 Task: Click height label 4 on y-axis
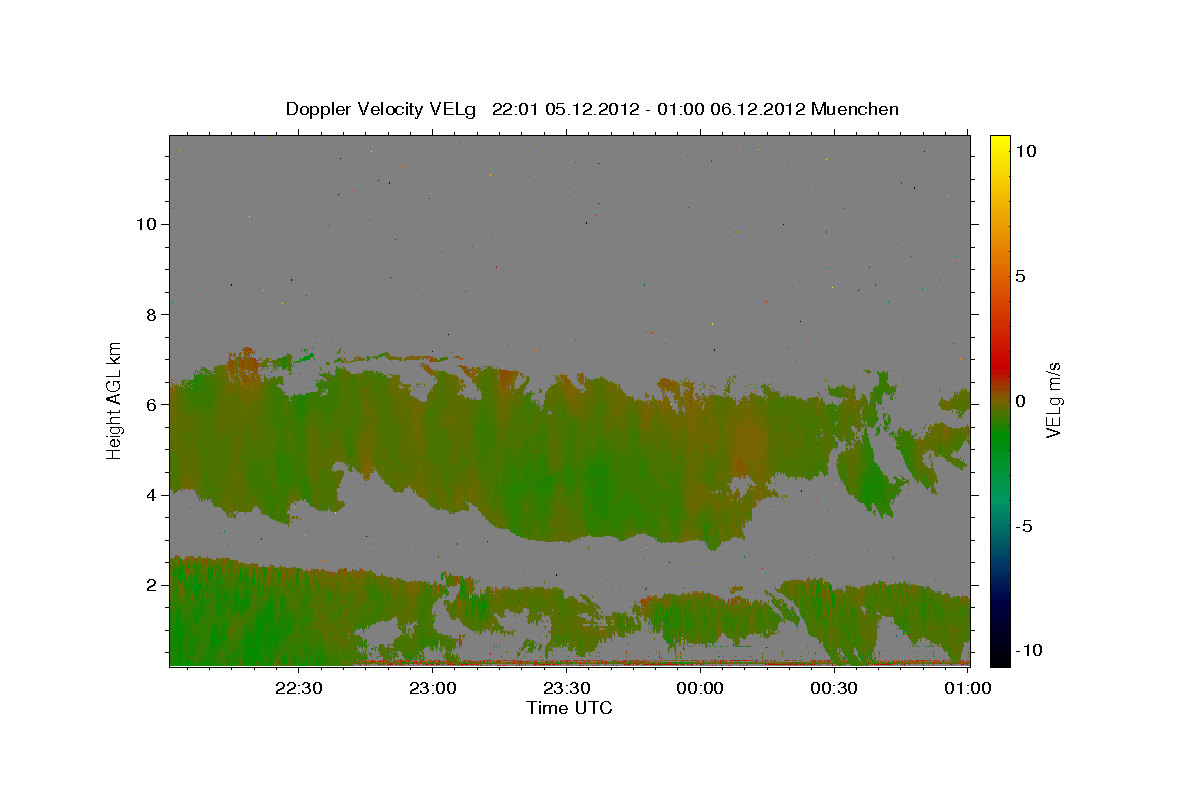coord(150,495)
